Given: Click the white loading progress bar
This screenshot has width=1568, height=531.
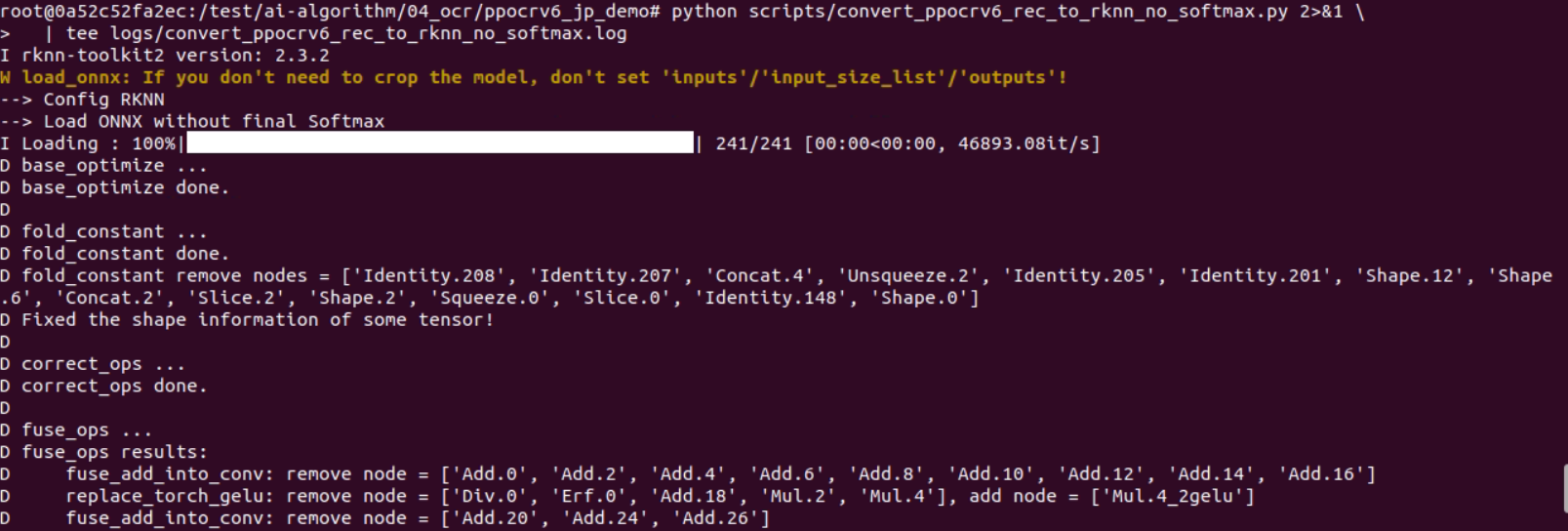Looking at the screenshot, I should (x=440, y=143).
